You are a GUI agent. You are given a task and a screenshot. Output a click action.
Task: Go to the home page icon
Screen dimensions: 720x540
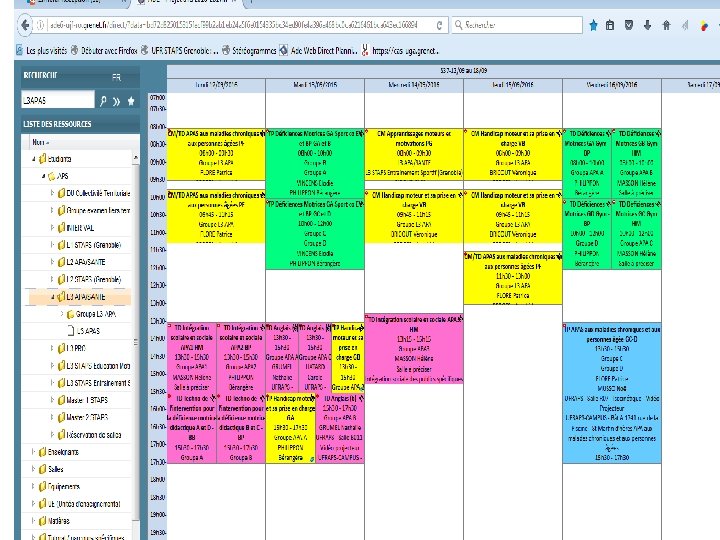666,25
